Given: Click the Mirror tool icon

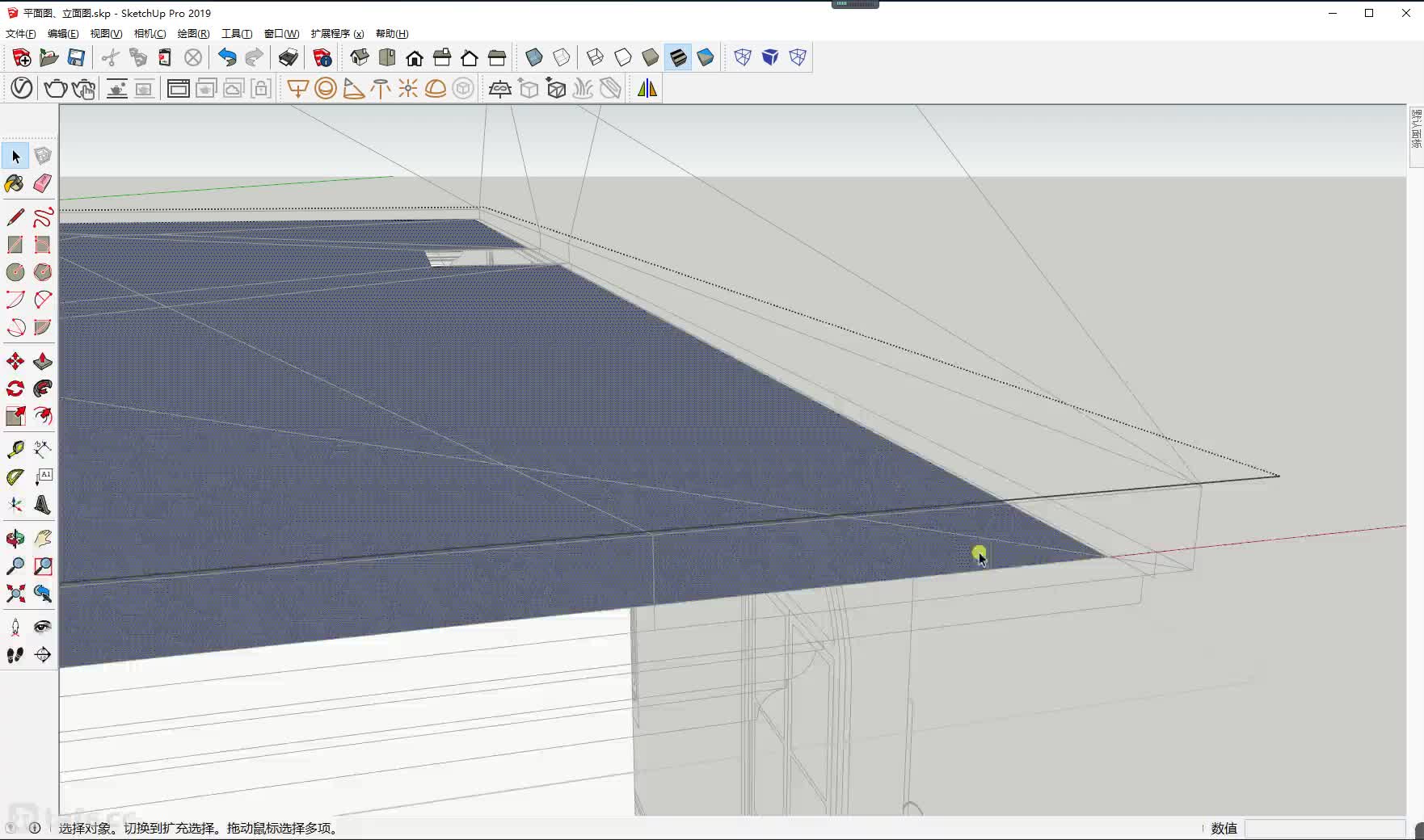Looking at the screenshot, I should 647,88.
